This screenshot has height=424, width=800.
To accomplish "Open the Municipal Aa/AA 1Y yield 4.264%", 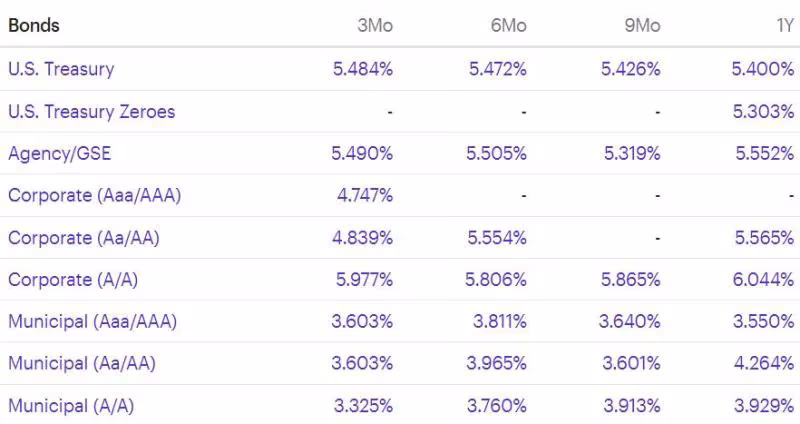I will [x=764, y=363].
